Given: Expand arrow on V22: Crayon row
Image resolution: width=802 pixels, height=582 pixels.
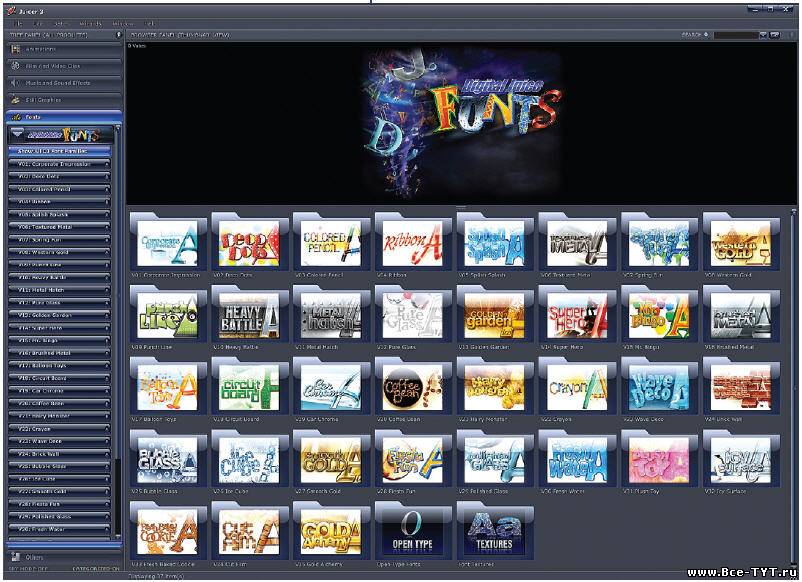Looking at the screenshot, I should (106, 429).
